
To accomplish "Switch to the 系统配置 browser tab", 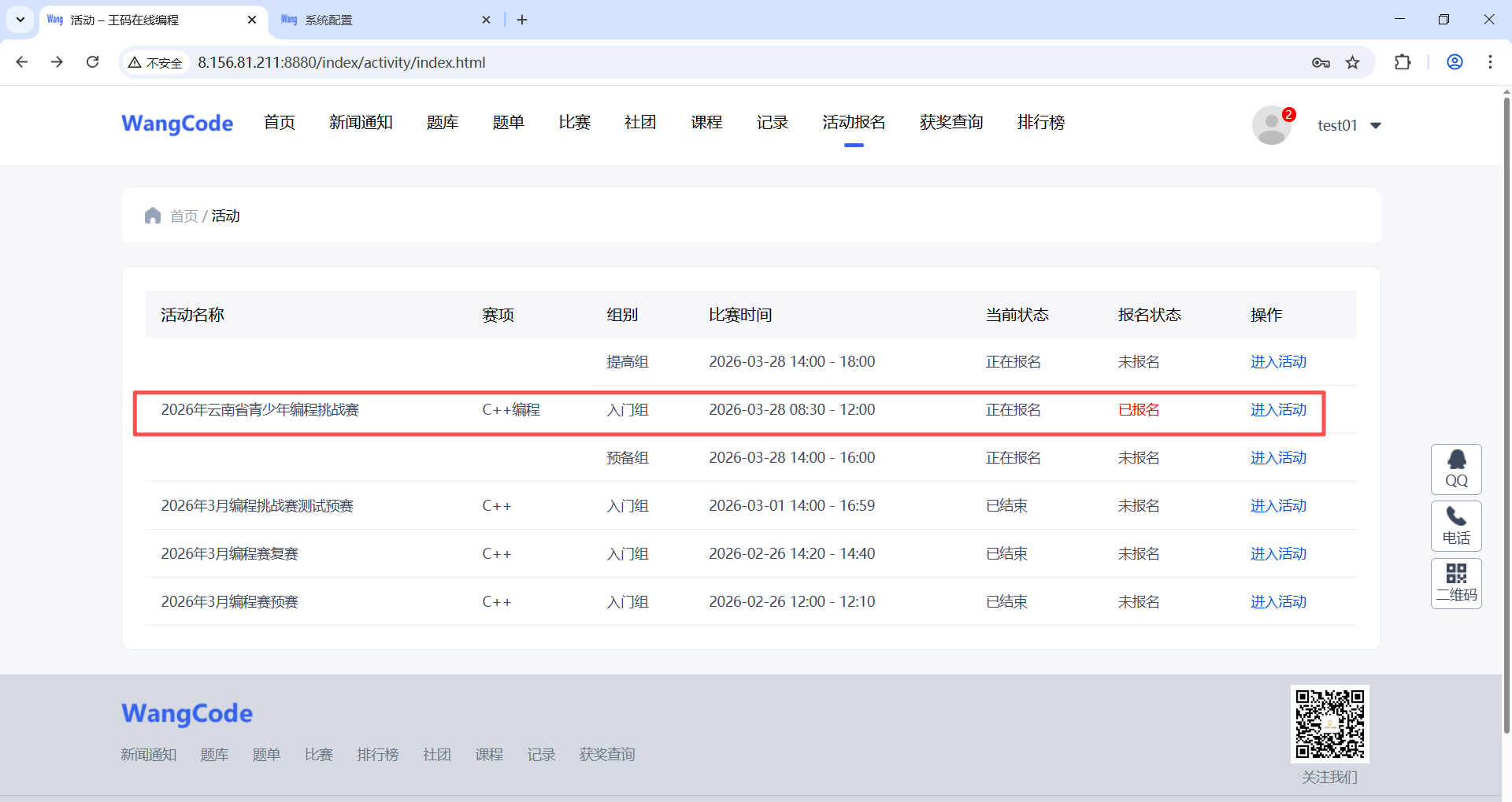I will [x=378, y=20].
